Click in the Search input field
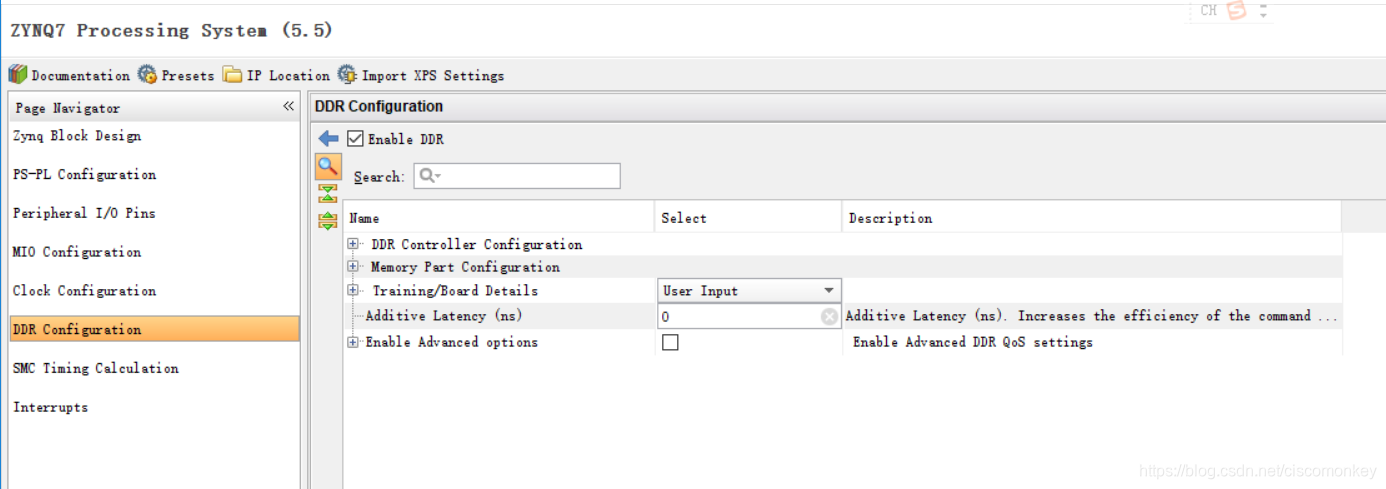 pyautogui.click(x=517, y=176)
